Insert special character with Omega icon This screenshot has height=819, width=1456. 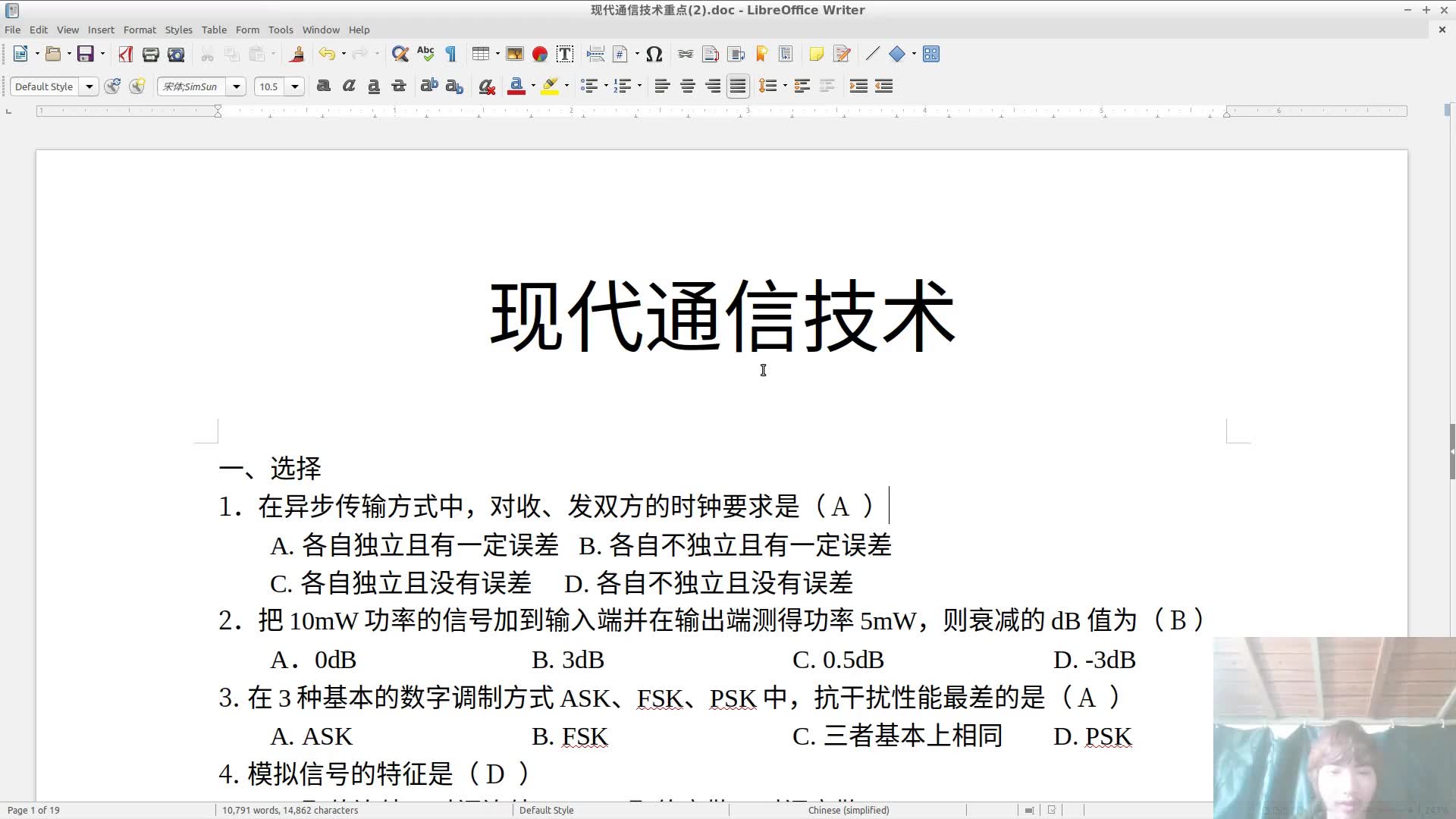tap(654, 54)
